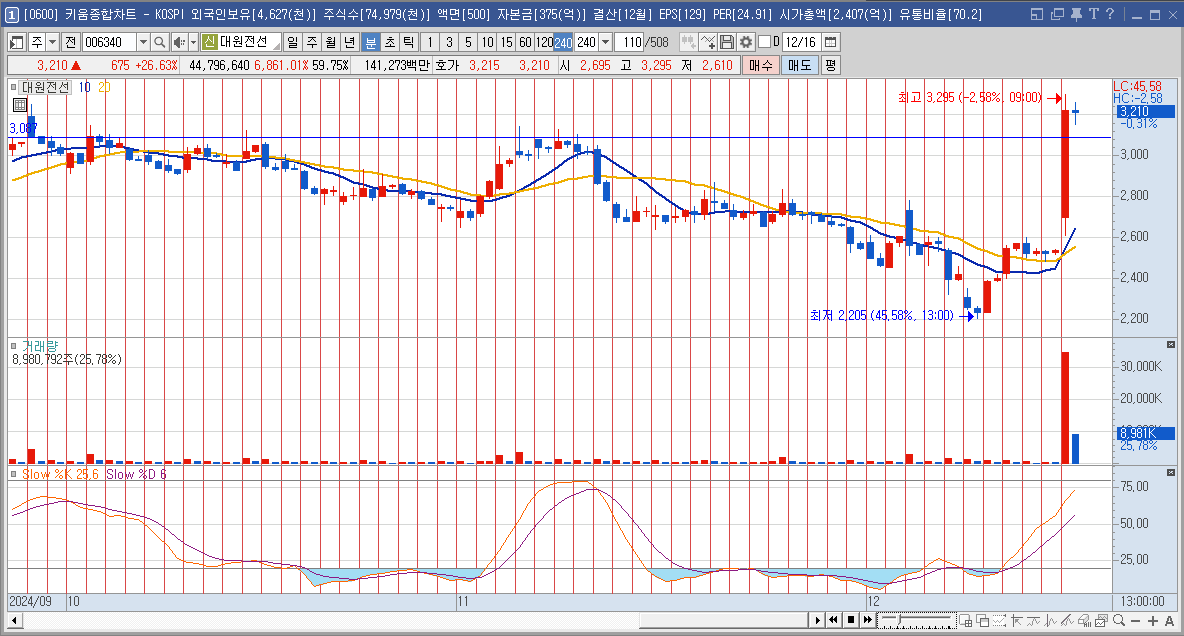Click the pin window icon in title bar
Screen dimensions: 1184x636
click(x=1076, y=14)
